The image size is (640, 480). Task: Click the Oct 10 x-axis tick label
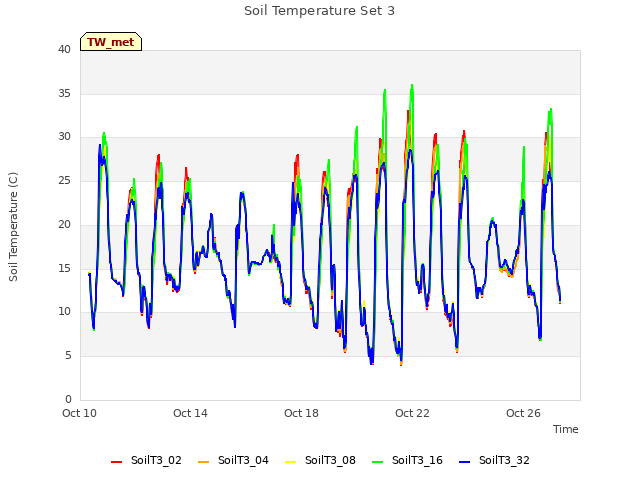tap(79, 413)
